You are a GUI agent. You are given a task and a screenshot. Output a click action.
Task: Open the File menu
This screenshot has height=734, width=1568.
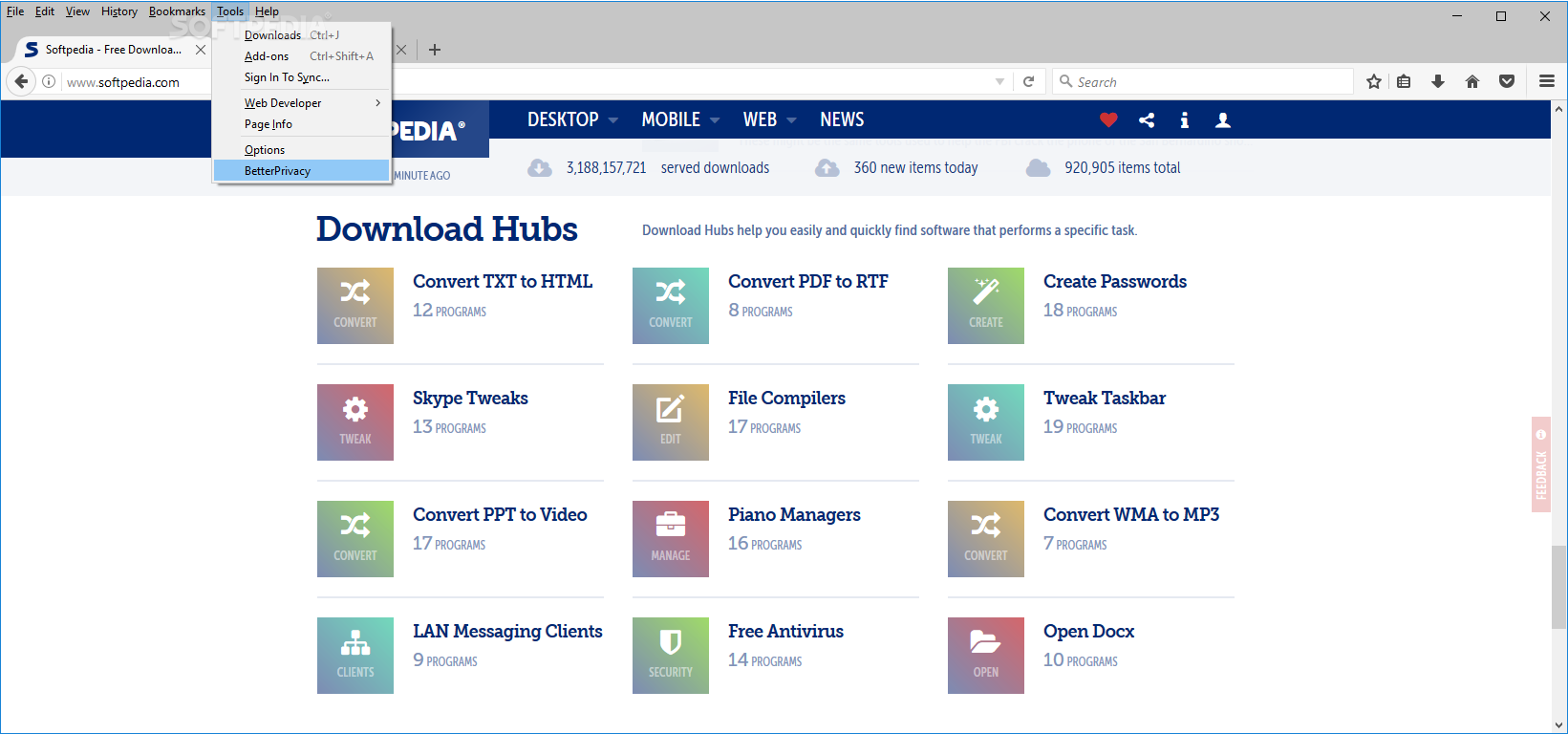[x=15, y=11]
